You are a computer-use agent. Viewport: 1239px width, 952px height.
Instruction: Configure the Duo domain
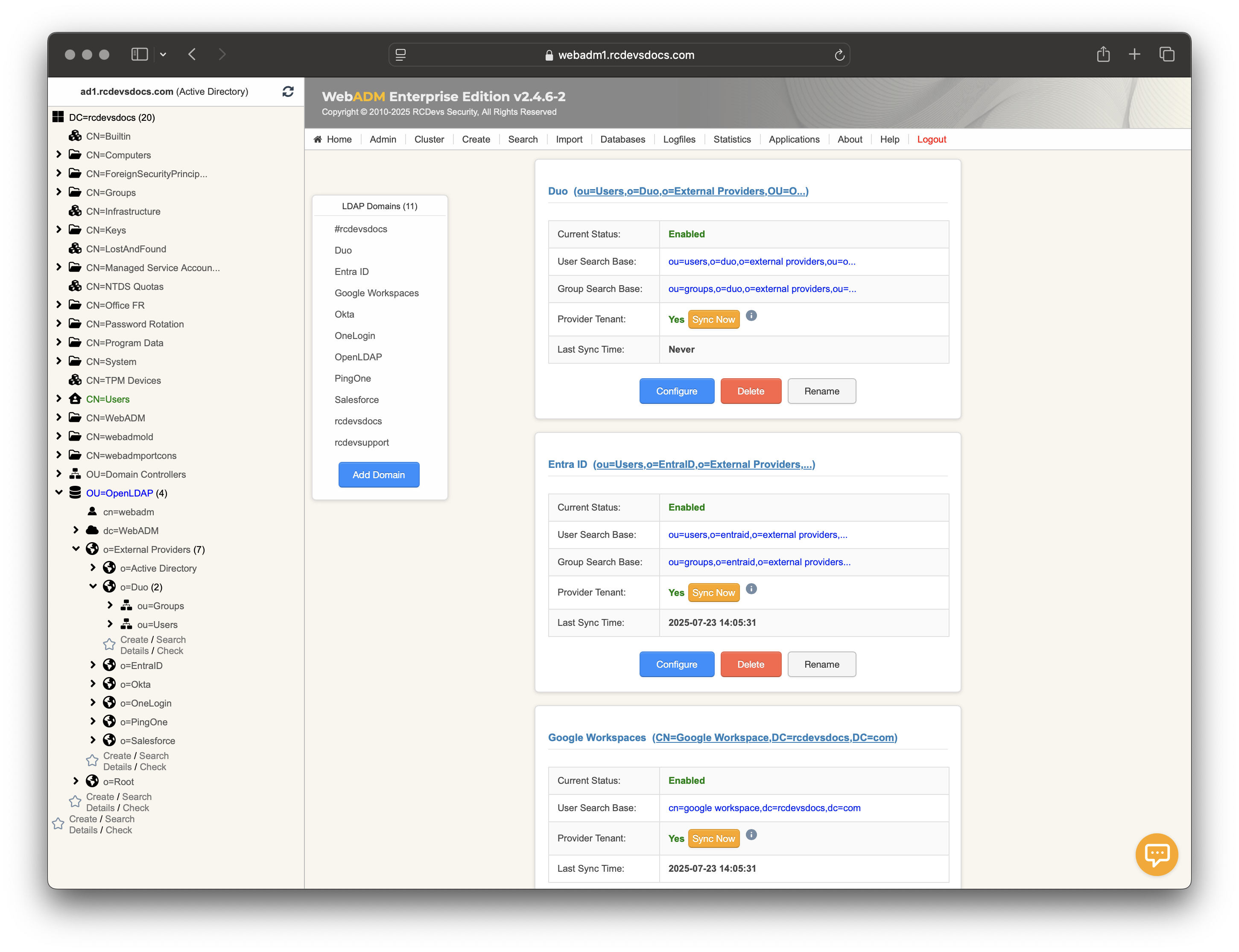click(x=676, y=391)
